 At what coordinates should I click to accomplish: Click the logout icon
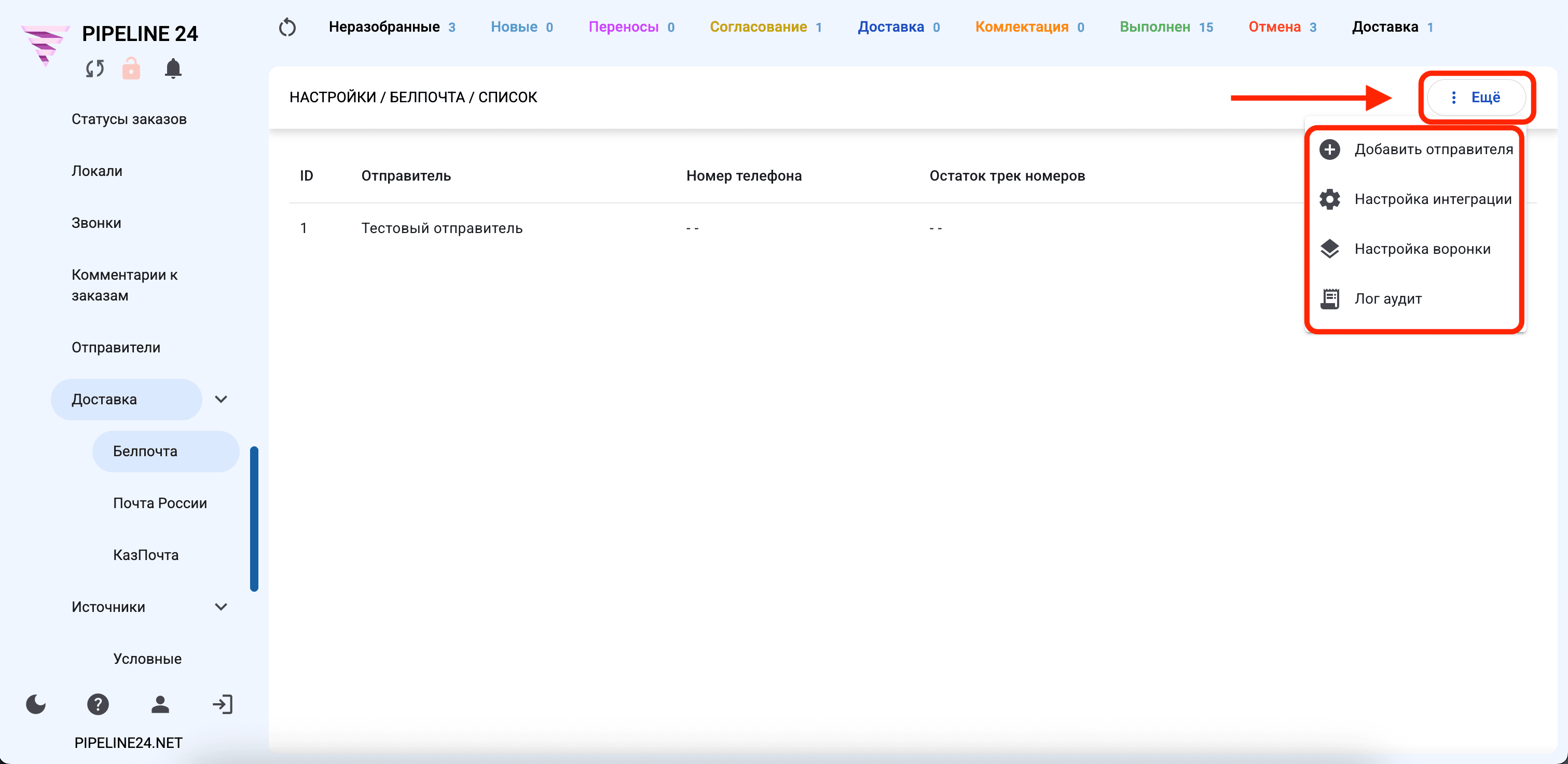223,704
